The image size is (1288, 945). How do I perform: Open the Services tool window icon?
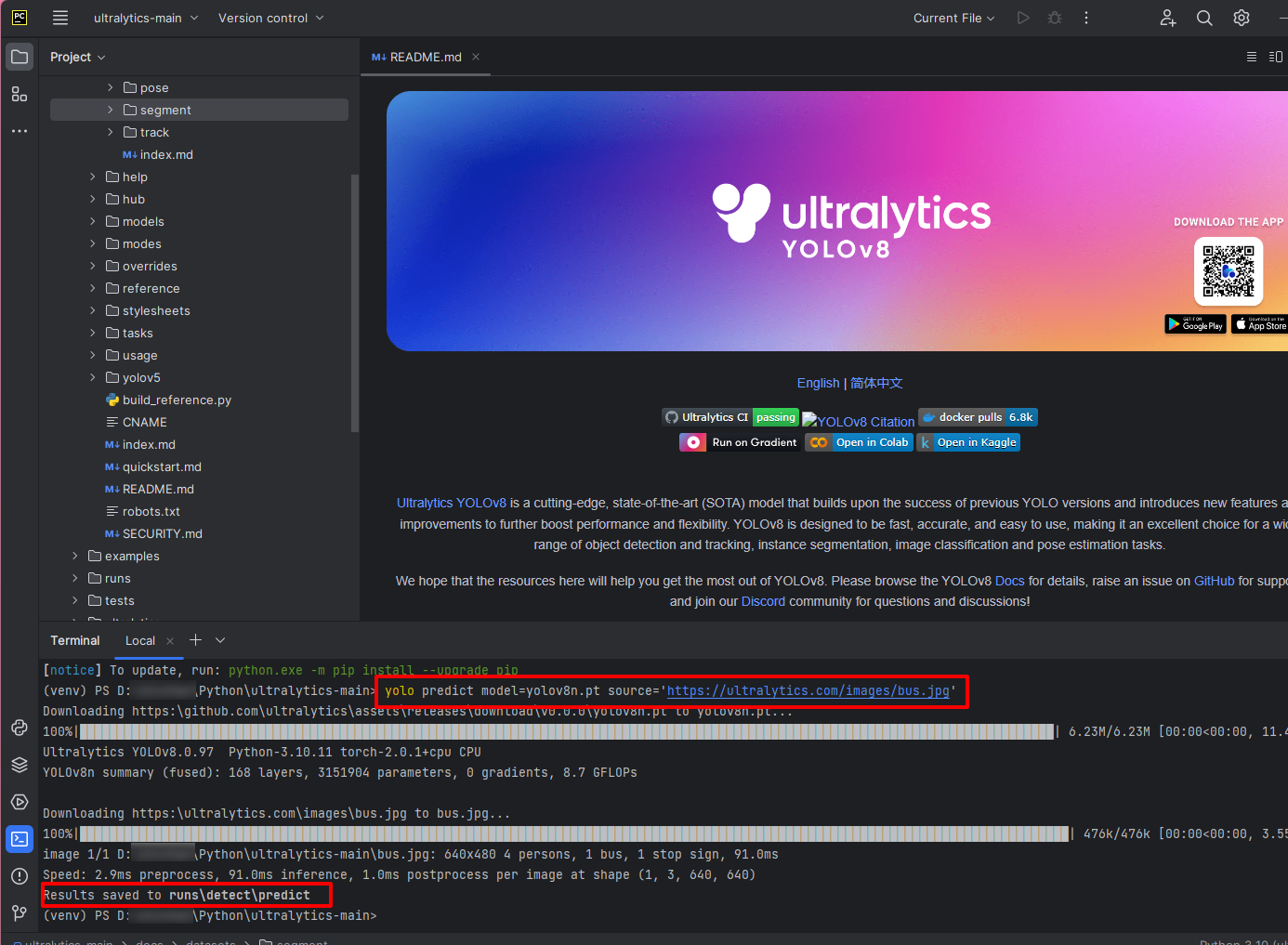20,802
